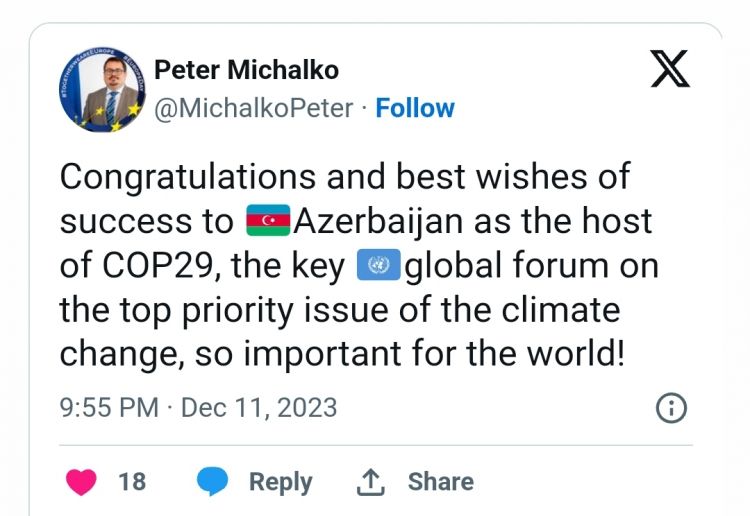Click the words "climate change" in the tweet
The height and width of the screenshot is (516, 750).
tap(560, 310)
